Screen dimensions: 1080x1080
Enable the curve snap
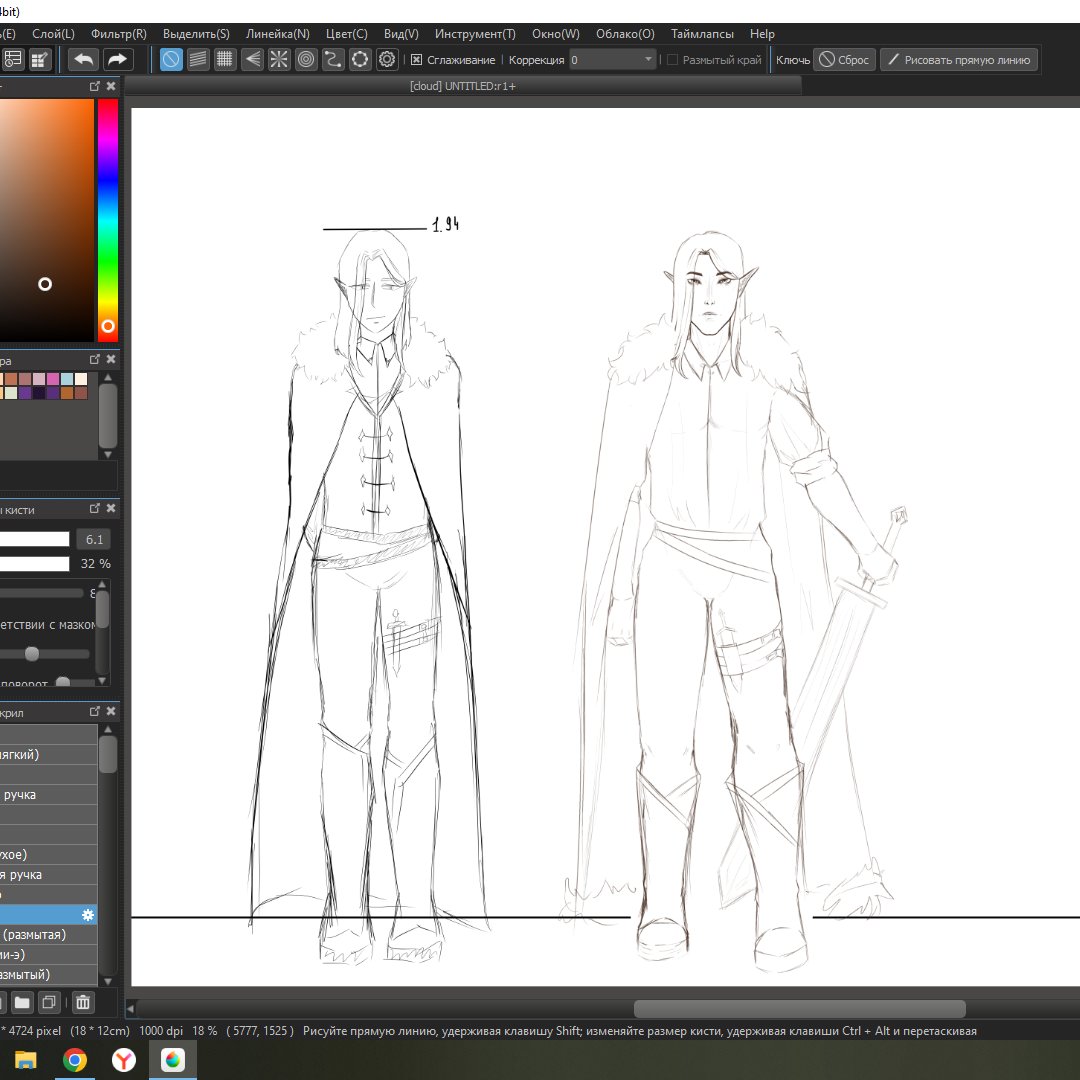click(x=333, y=60)
